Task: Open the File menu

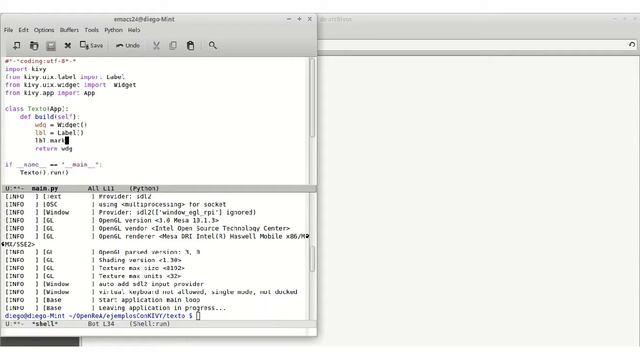Action: (x=9, y=30)
